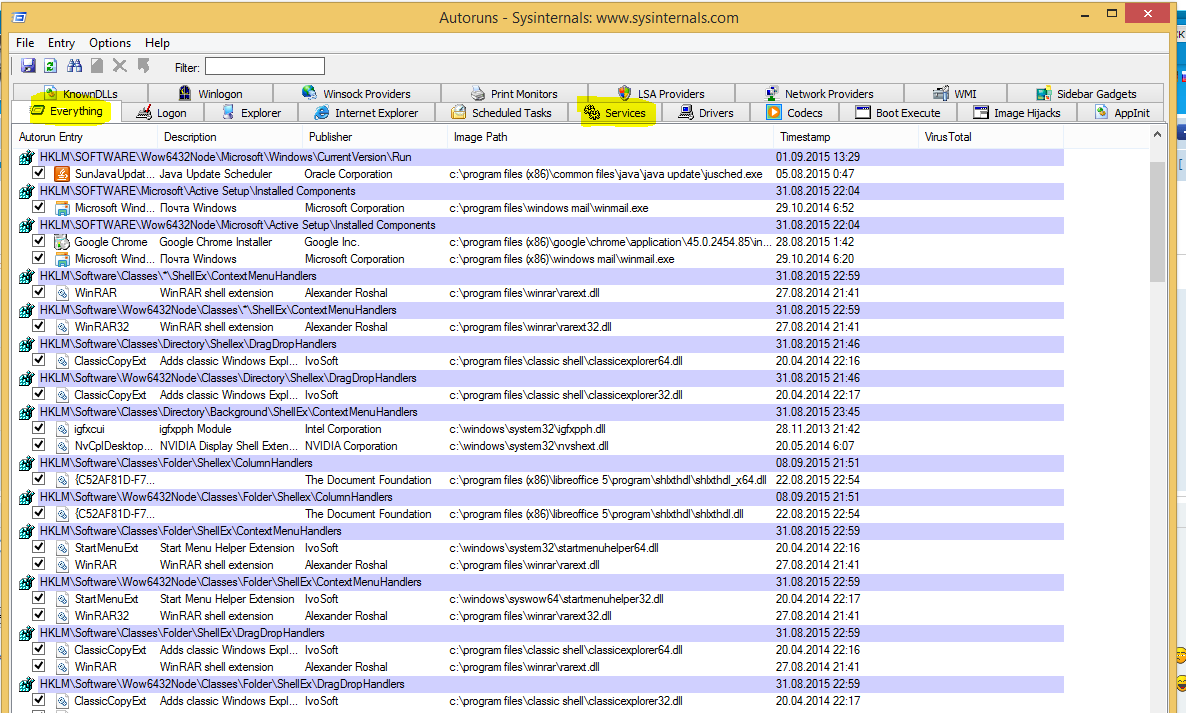Open the Image Hijacks tab

pos(1017,113)
